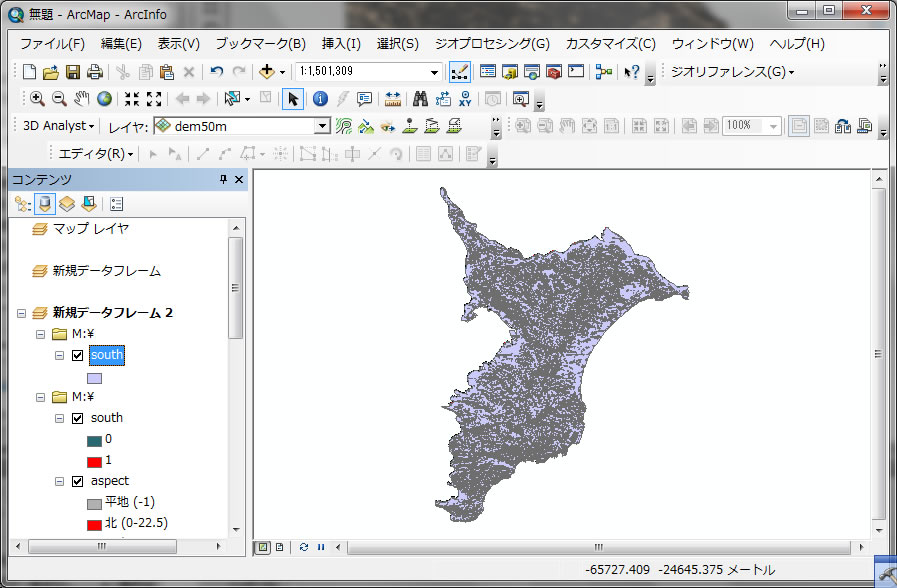Open the map scale dropdown
Screen dimensions: 897x588
click(434, 72)
